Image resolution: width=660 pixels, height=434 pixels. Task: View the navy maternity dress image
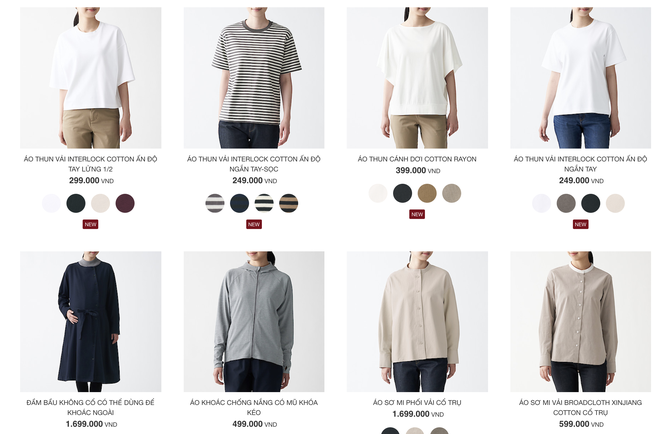[x=90, y=322]
